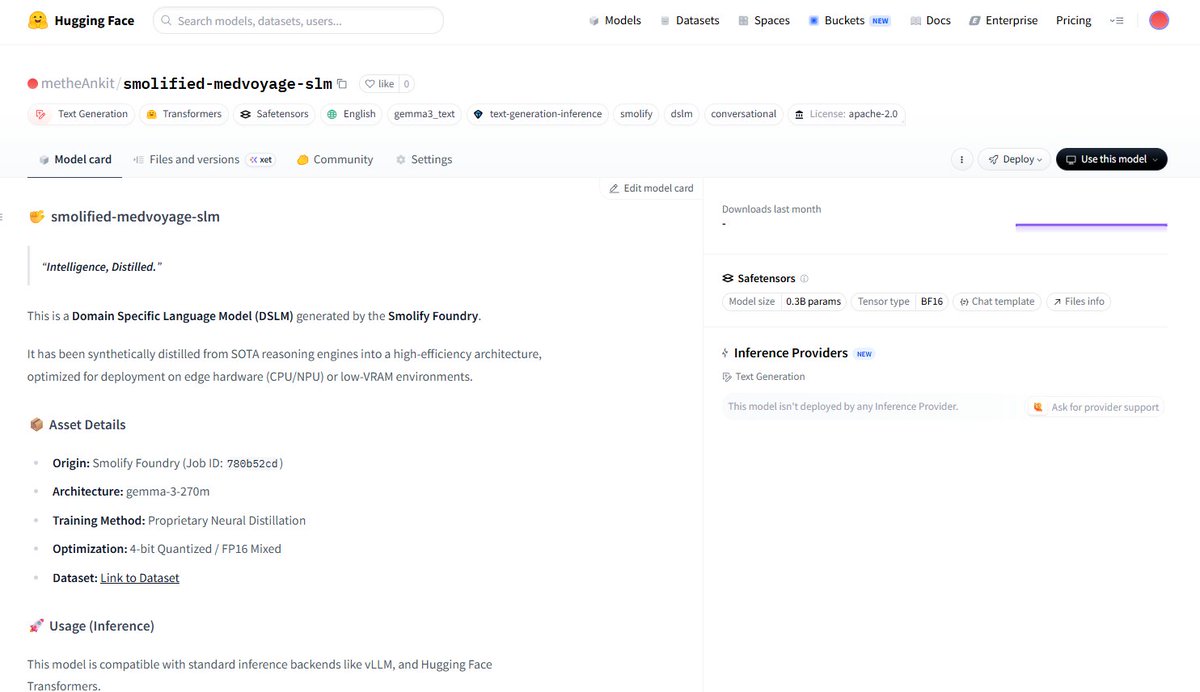Click the Text Generation label under Inference Providers
This screenshot has width=1200, height=692.
(770, 377)
